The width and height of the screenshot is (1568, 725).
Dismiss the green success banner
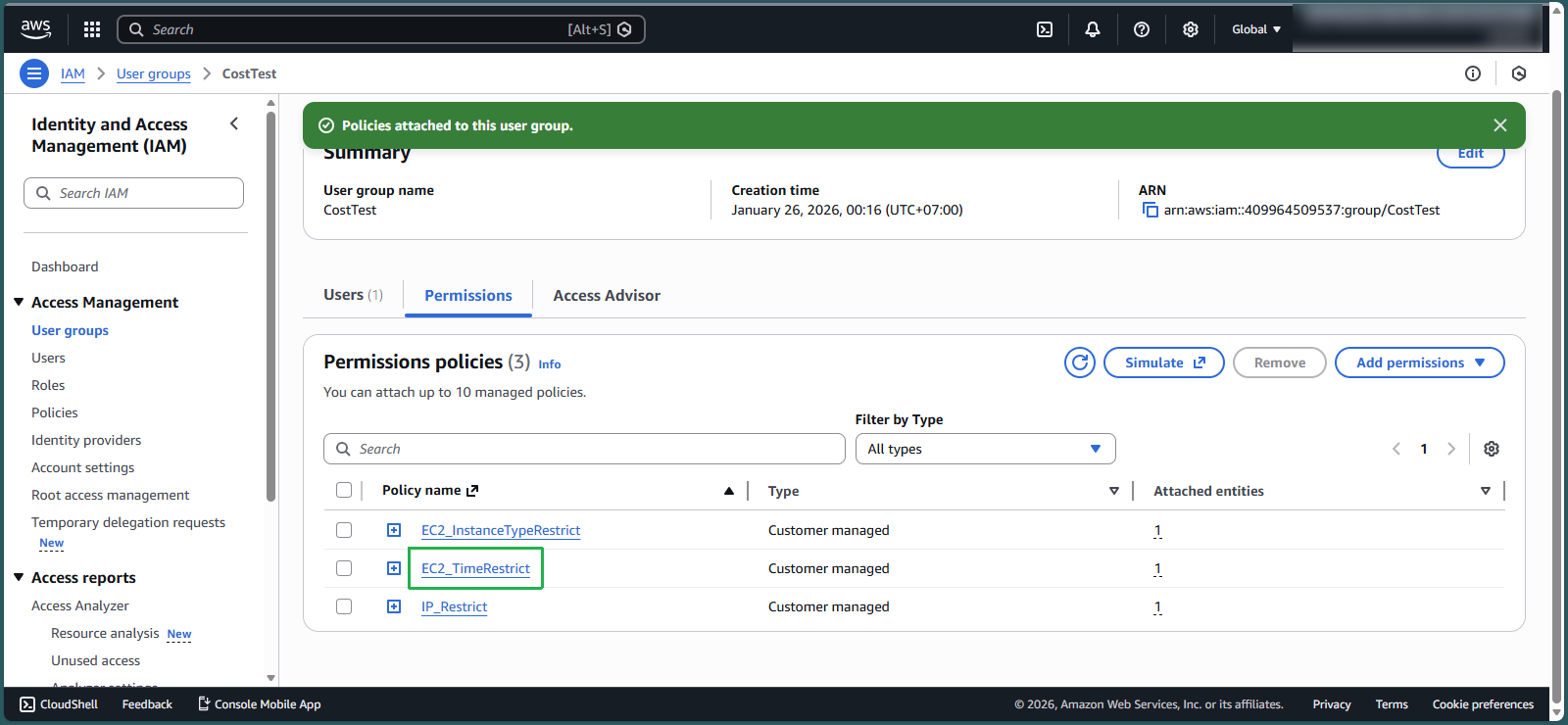pyautogui.click(x=1500, y=125)
